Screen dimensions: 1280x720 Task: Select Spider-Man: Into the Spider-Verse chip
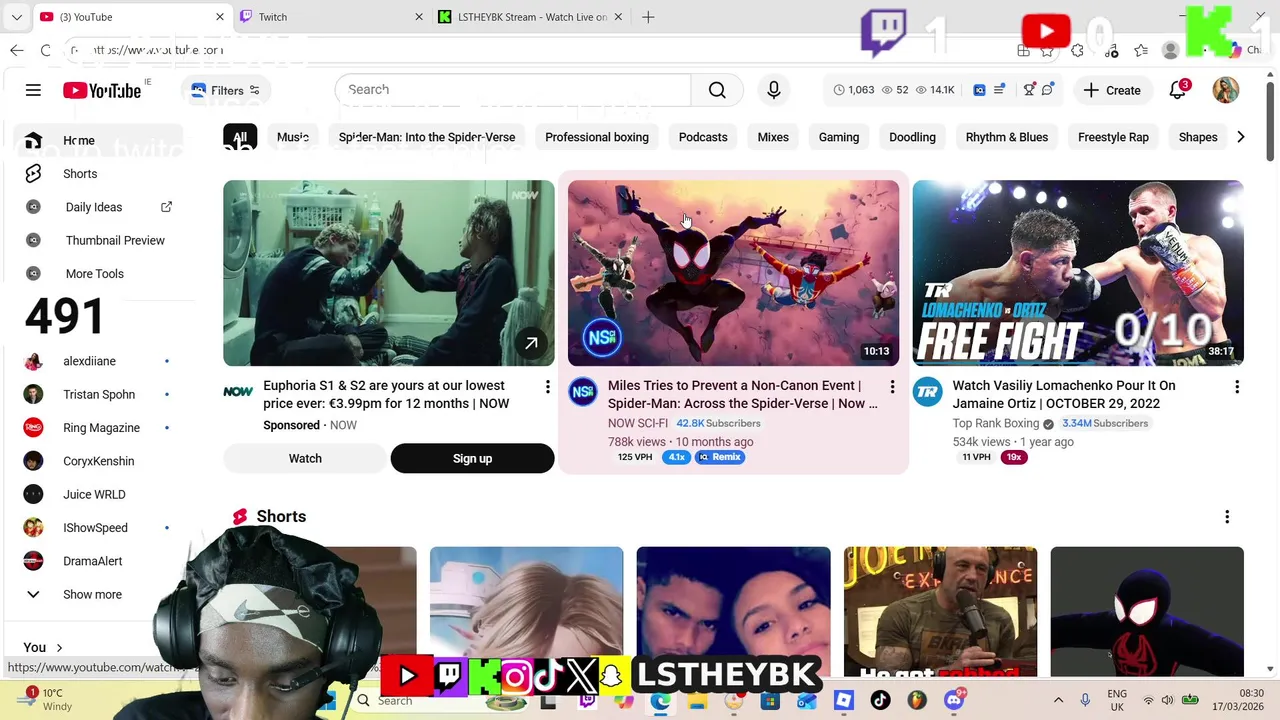(427, 137)
